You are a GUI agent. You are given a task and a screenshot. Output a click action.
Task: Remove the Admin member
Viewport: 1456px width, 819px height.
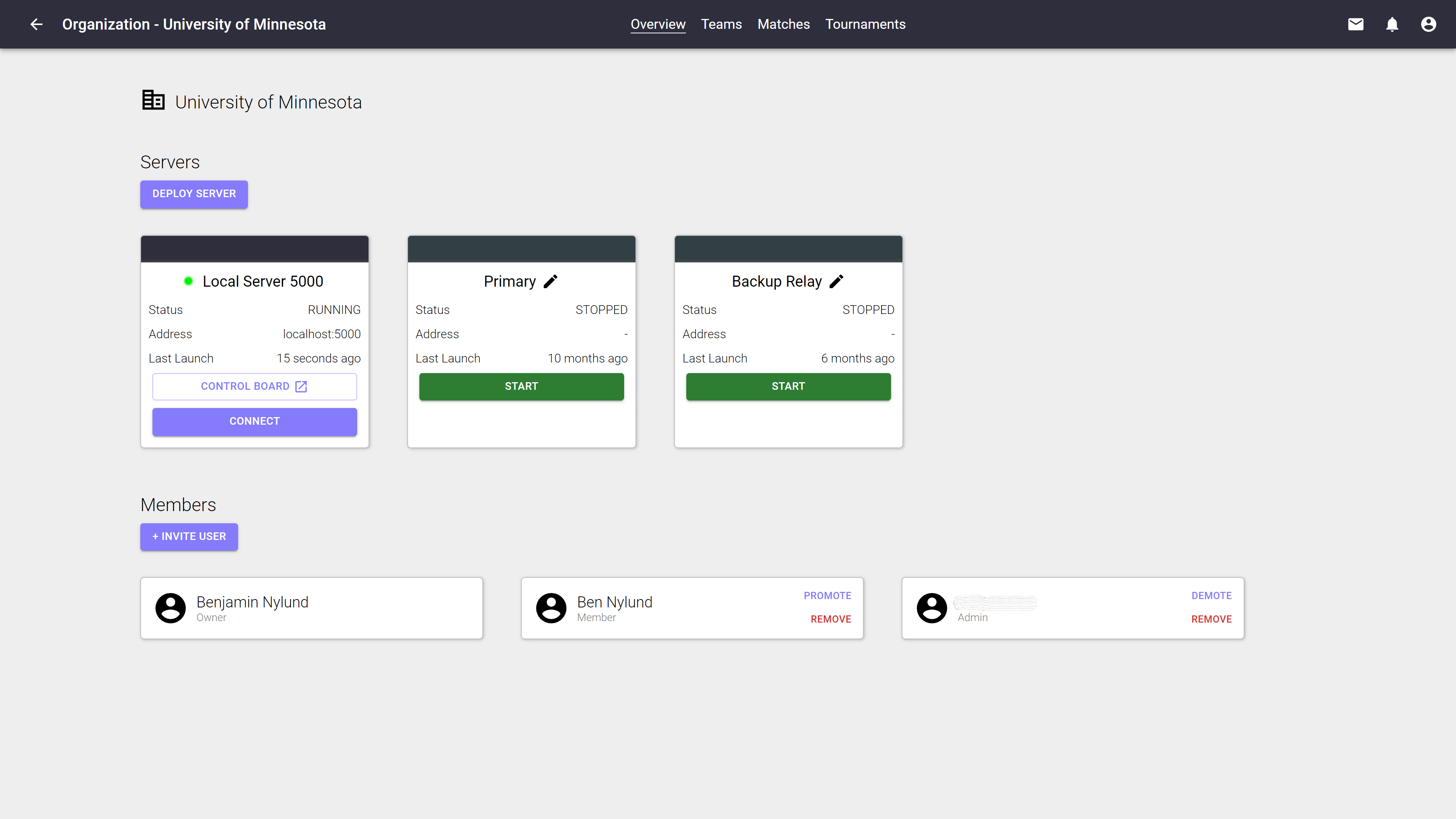click(1211, 620)
